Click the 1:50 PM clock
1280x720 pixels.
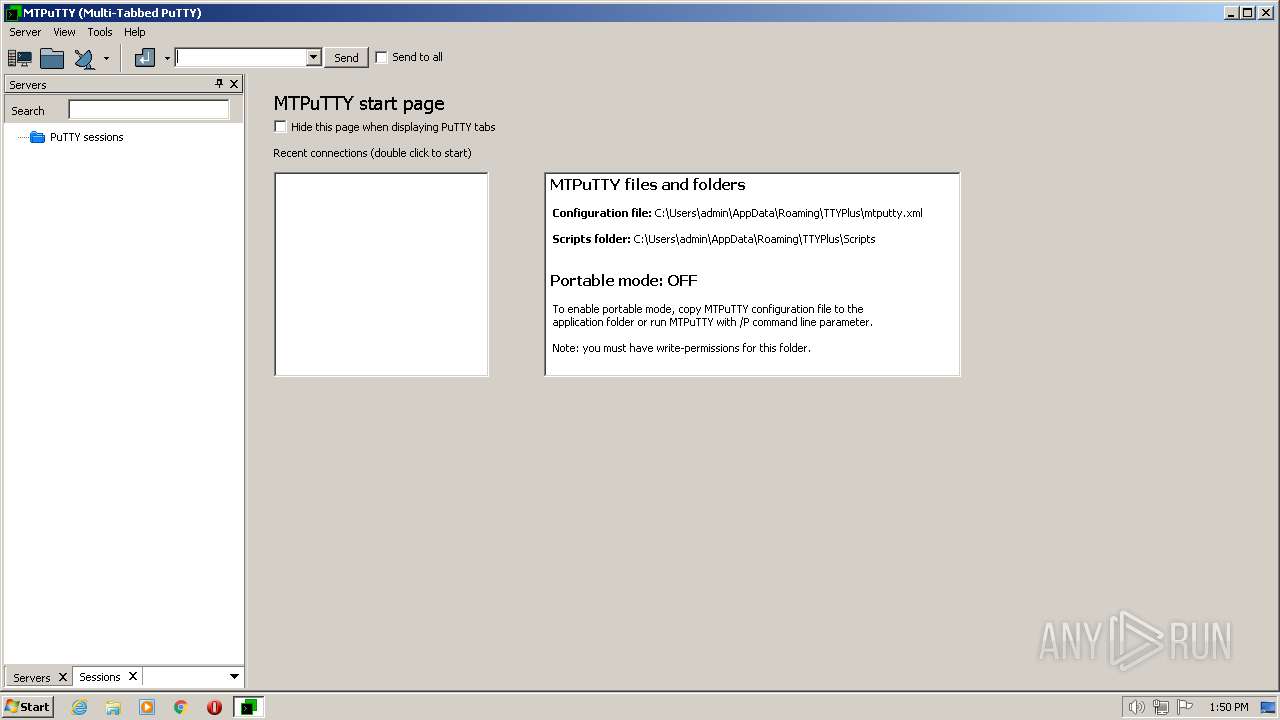tap(1229, 707)
